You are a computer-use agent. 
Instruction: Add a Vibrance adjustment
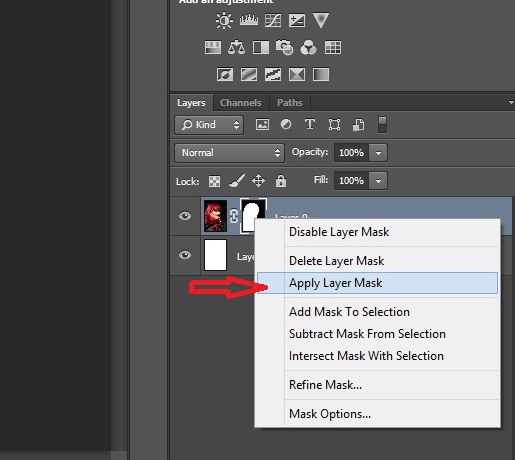(x=321, y=20)
